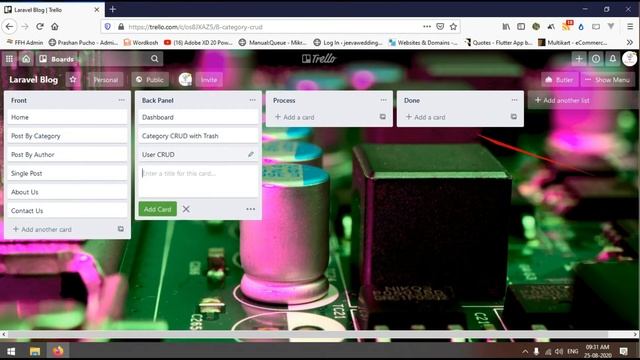Click the Back Panel list title
The width and height of the screenshot is (640, 360).
[x=158, y=100]
